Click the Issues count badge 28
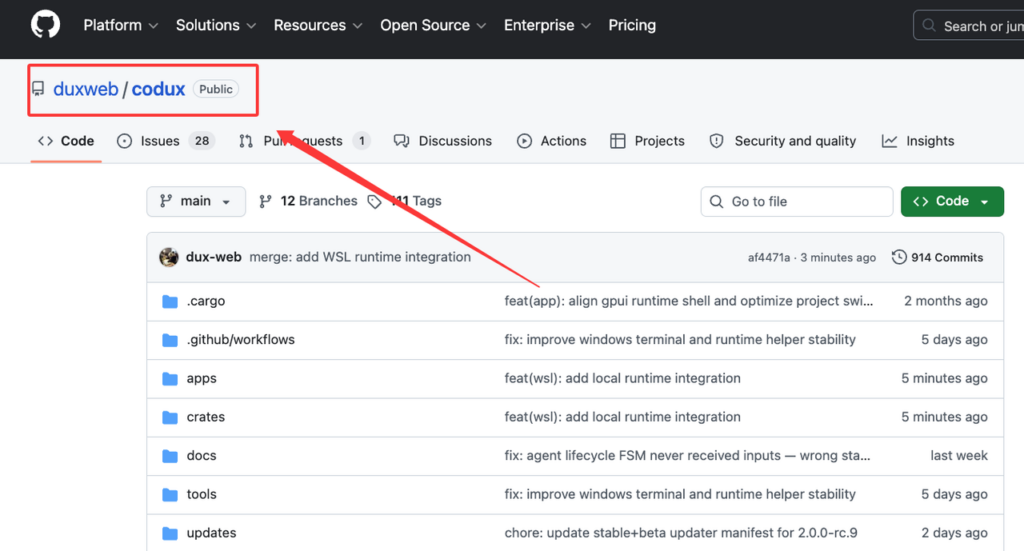Screen dimensions: 1024x551 coord(202,141)
